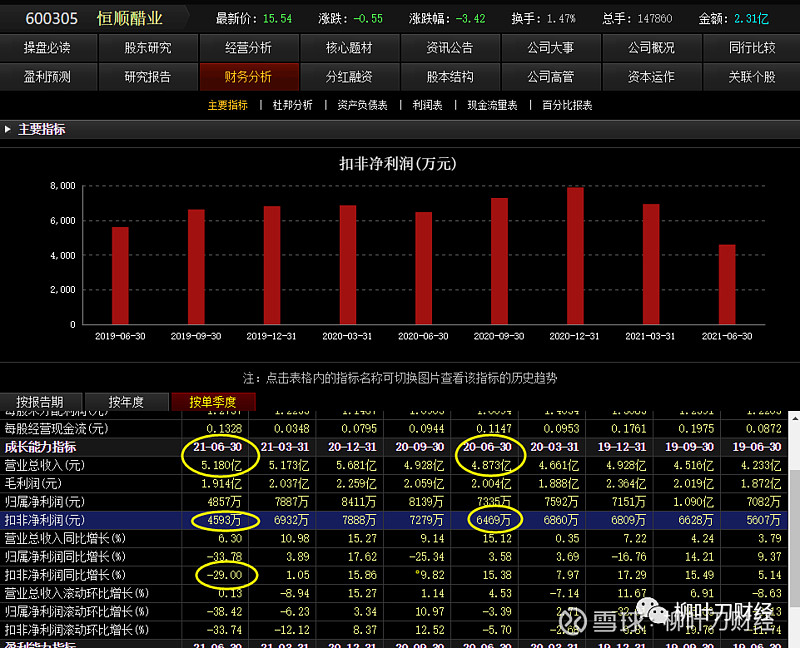800x648 pixels.
Task: Click the 6932万 value in 21-03-31 column
Action: (291, 520)
